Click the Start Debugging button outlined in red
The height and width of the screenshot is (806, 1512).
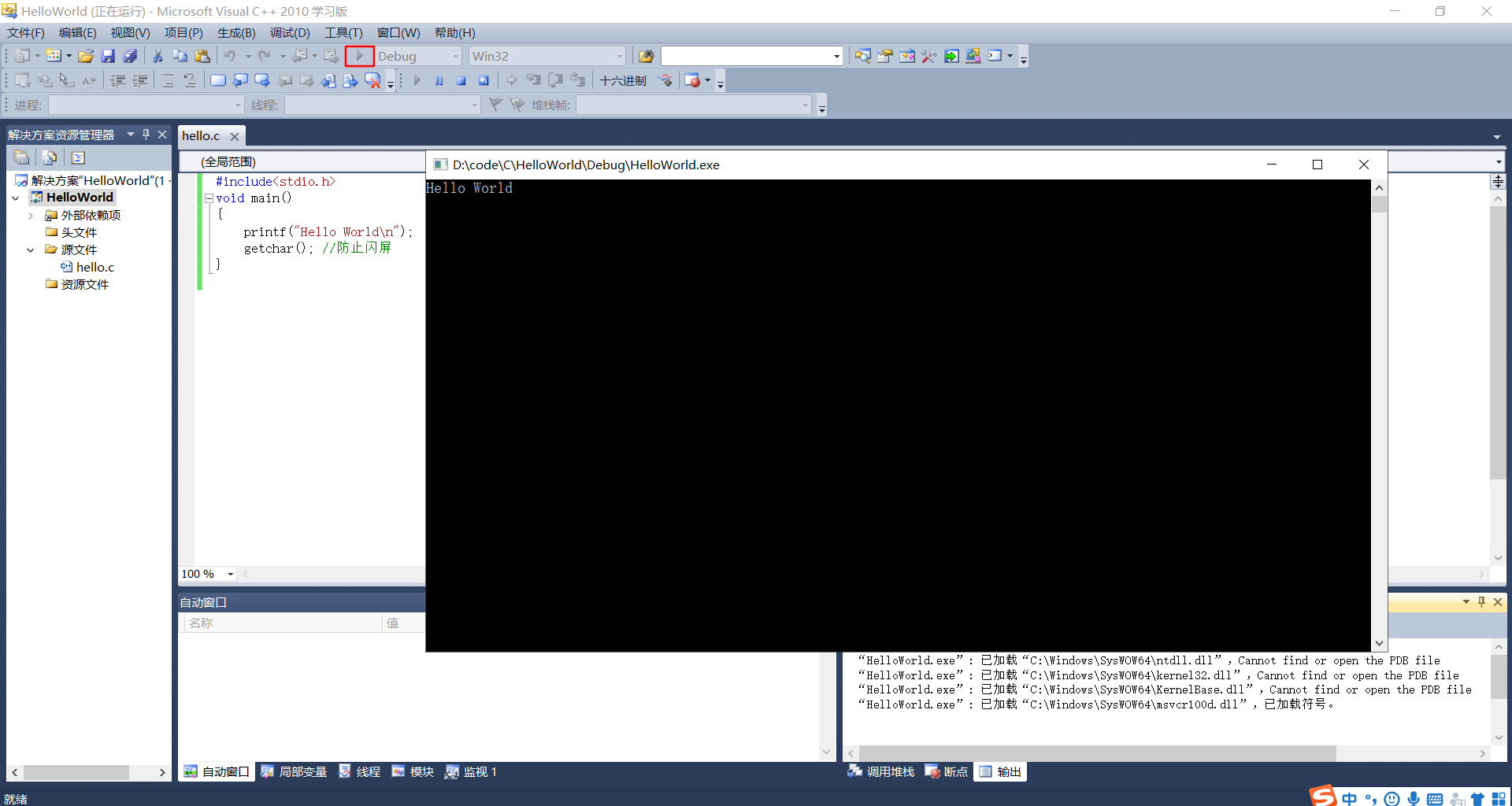coord(359,56)
